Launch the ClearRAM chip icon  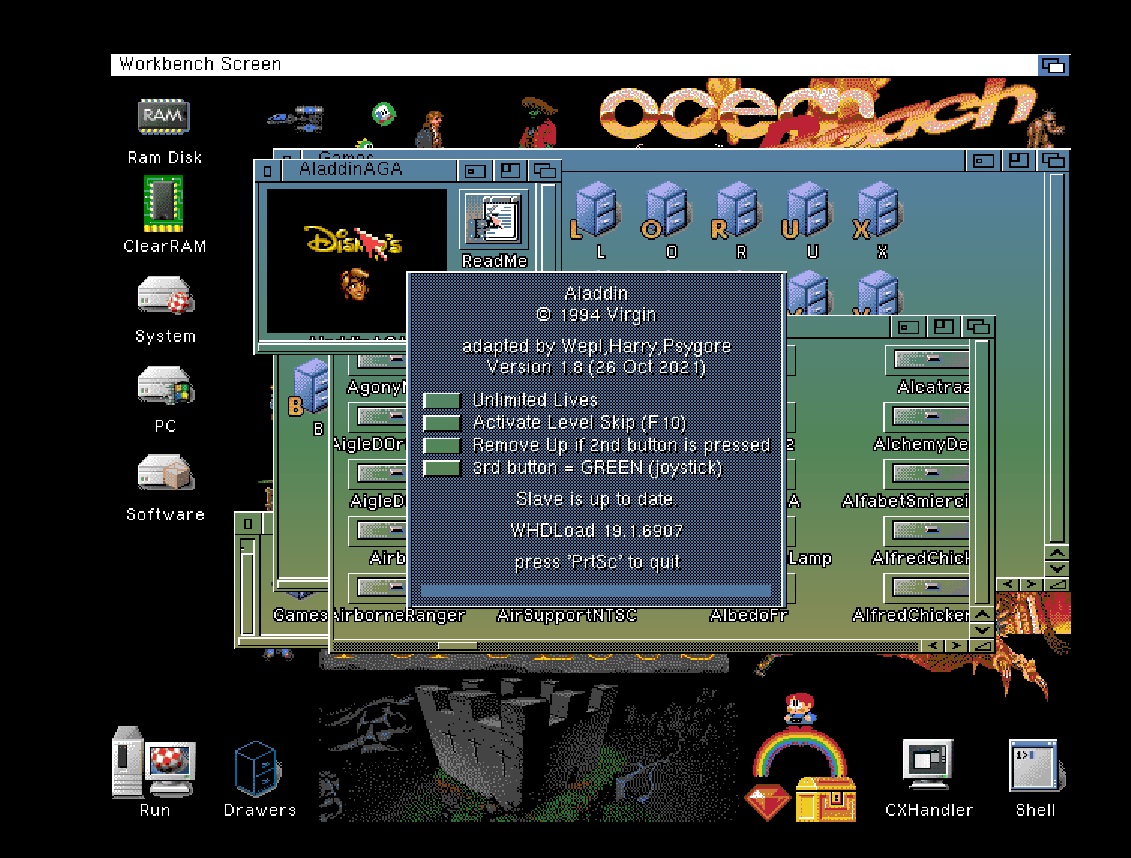point(164,204)
